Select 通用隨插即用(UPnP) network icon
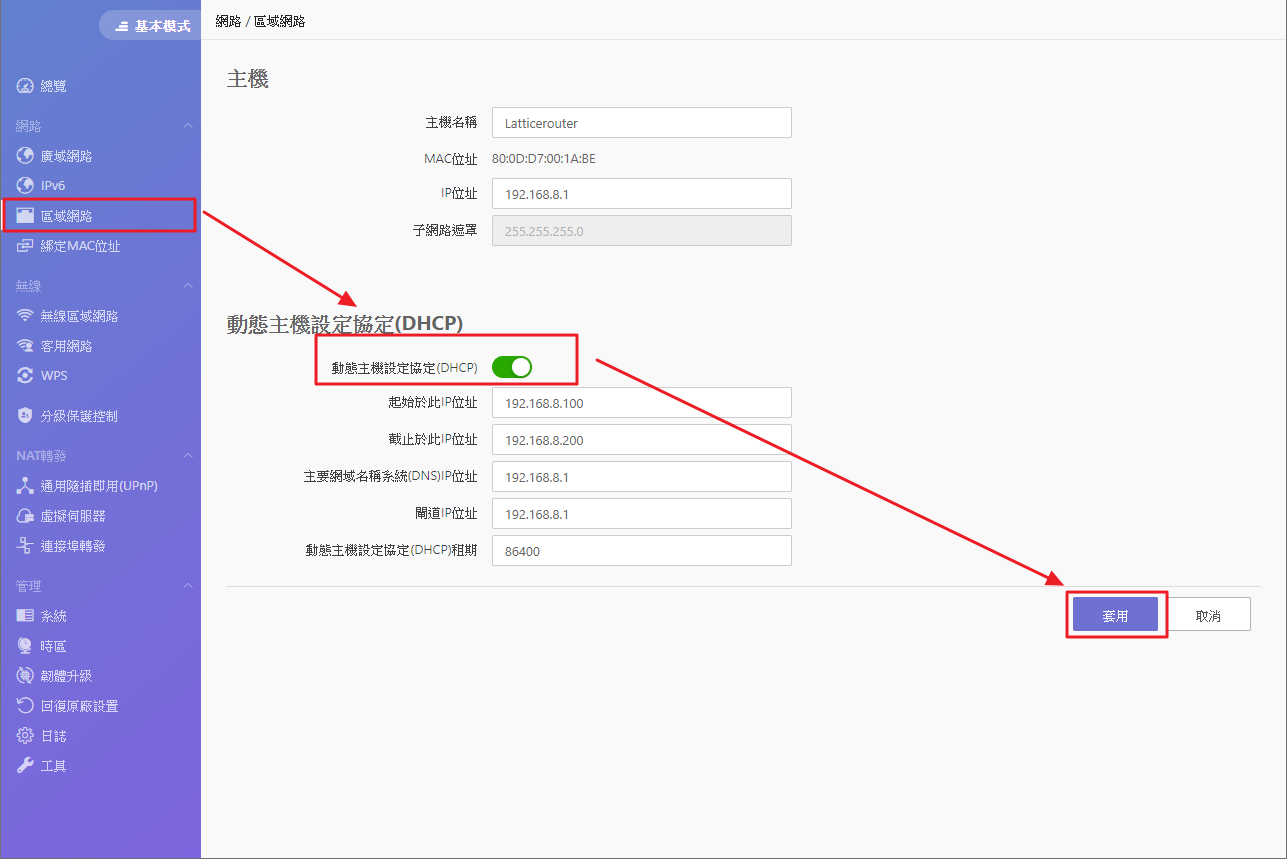 pos(25,486)
